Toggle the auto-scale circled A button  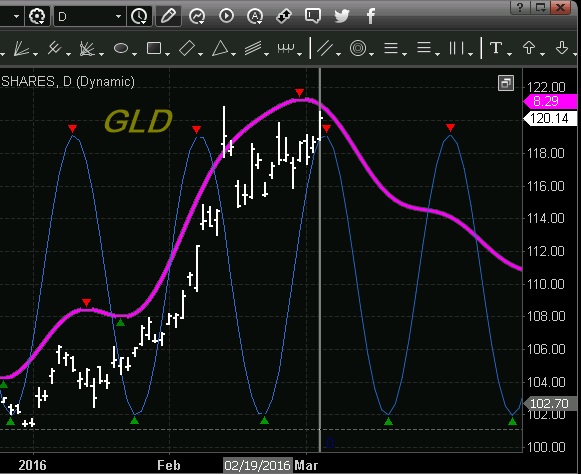click(x=255, y=16)
